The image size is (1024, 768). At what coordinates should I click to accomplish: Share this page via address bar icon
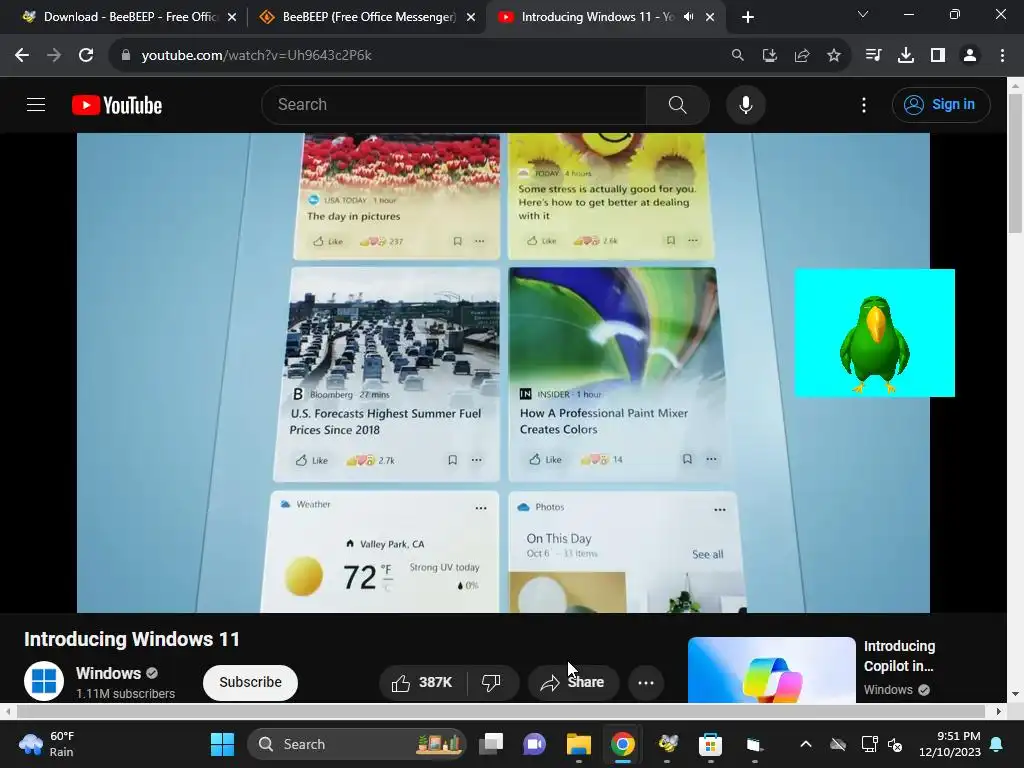(x=801, y=56)
